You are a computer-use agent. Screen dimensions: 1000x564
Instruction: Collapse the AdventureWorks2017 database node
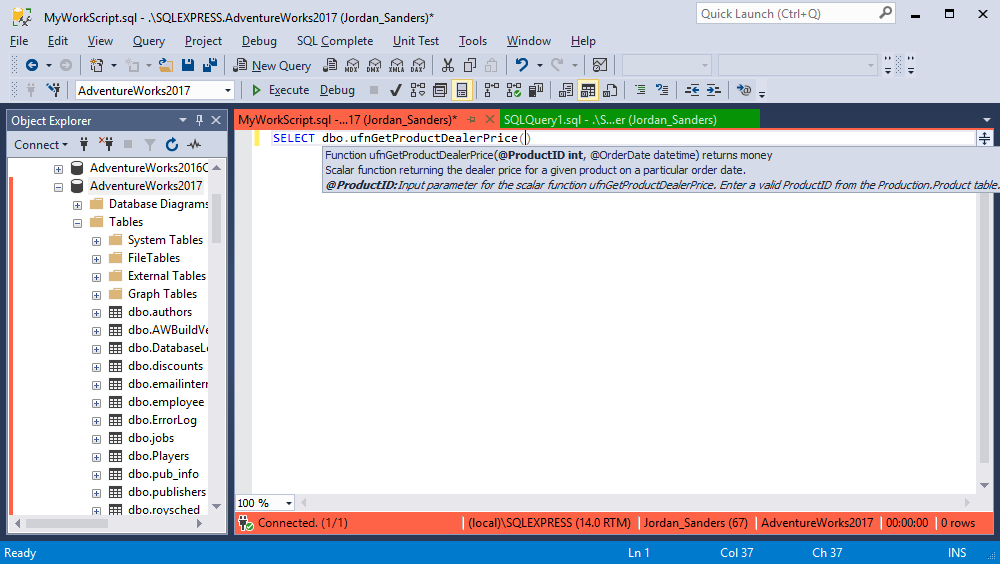58,187
